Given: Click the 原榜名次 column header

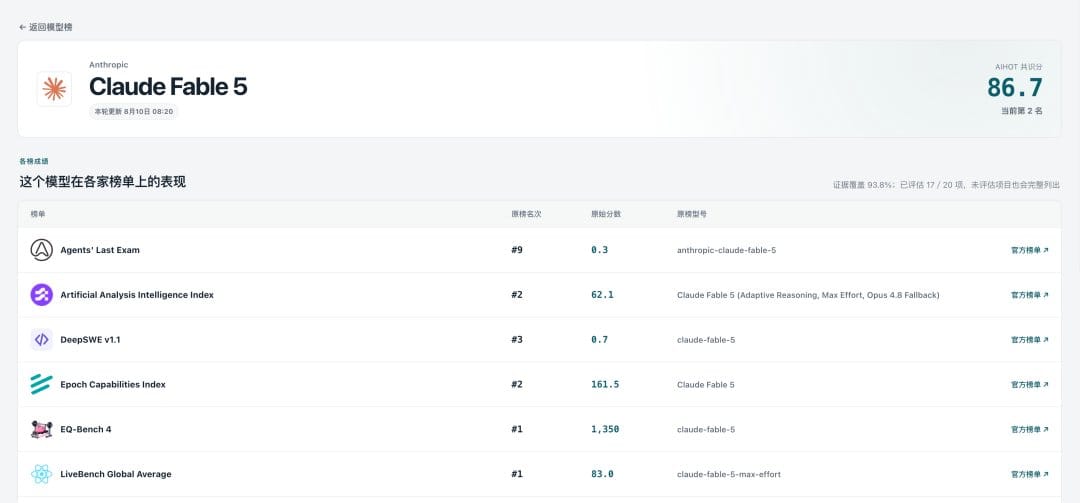Looking at the screenshot, I should pyautogui.click(x=526, y=214).
